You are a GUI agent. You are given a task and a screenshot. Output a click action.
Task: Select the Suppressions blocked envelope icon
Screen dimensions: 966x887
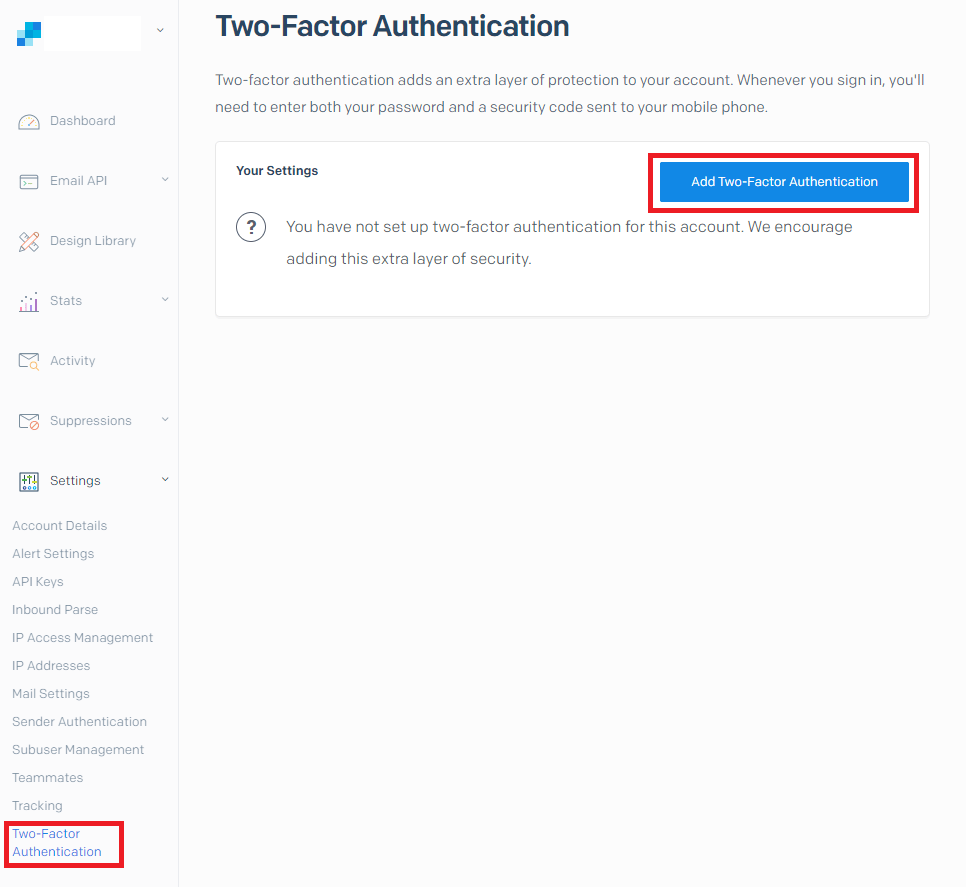point(29,421)
